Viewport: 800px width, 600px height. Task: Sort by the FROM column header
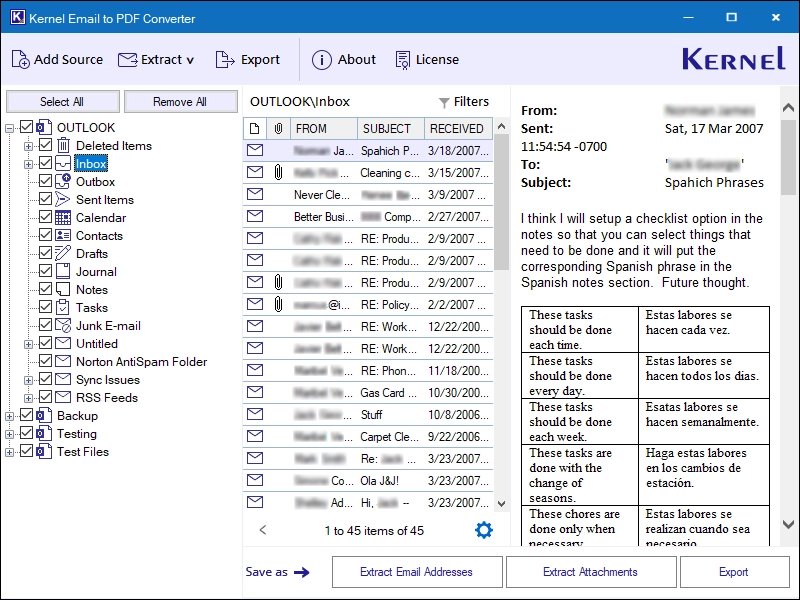[x=323, y=129]
